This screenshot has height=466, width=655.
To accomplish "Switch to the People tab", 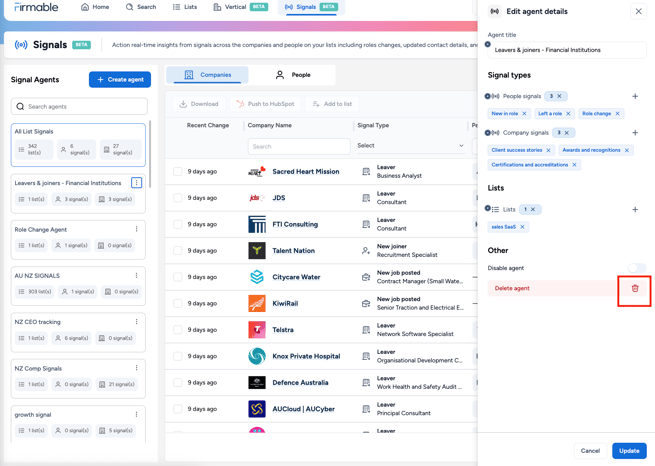I will (292, 75).
